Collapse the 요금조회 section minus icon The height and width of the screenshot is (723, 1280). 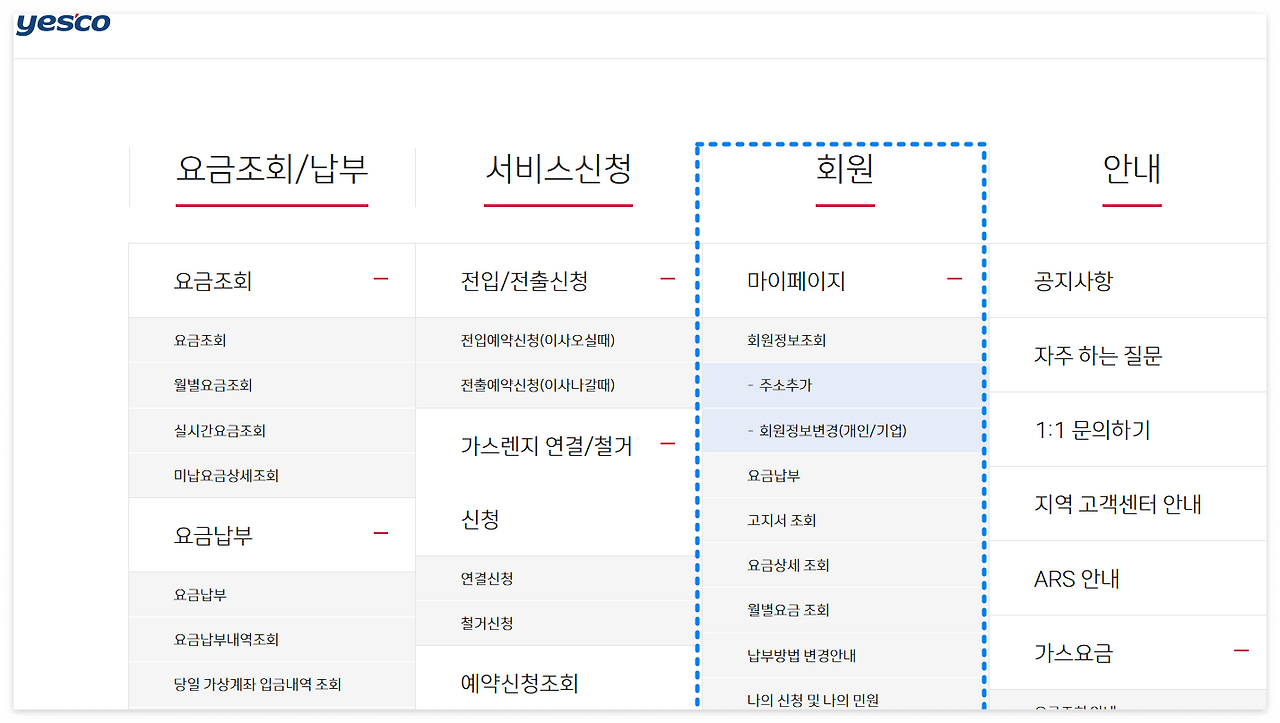[380, 279]
